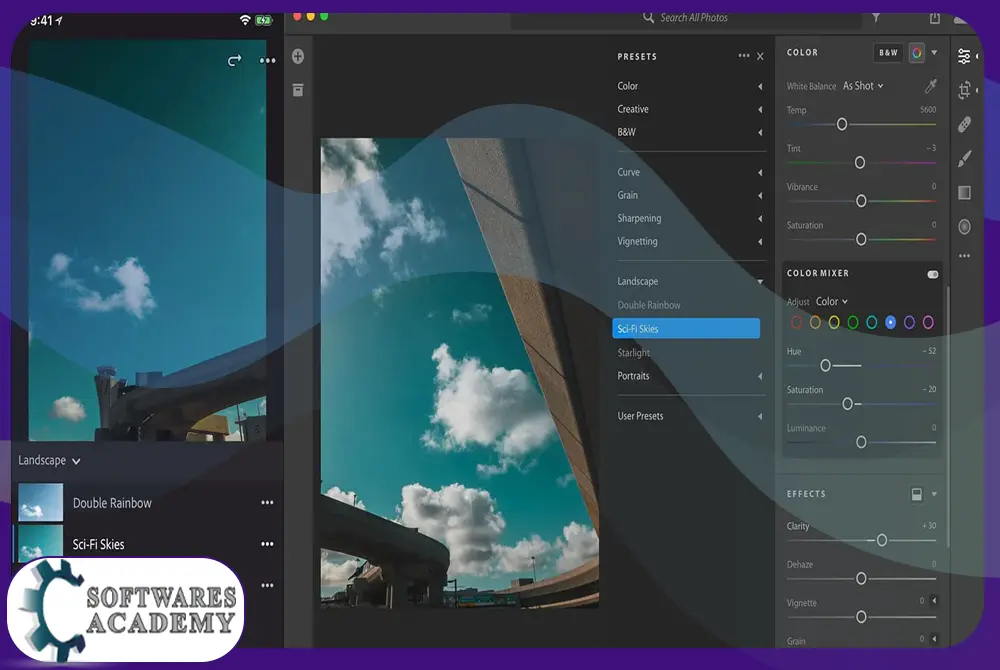Screen dimensions: 1000x670
Task: Open the Edit sliders panel icon
Action: point(964,57)
